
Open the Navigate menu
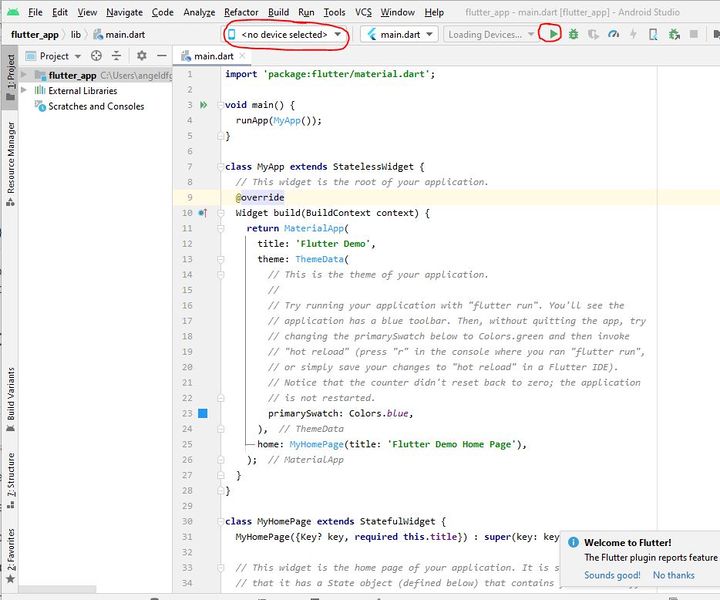[x=124, y=12]
